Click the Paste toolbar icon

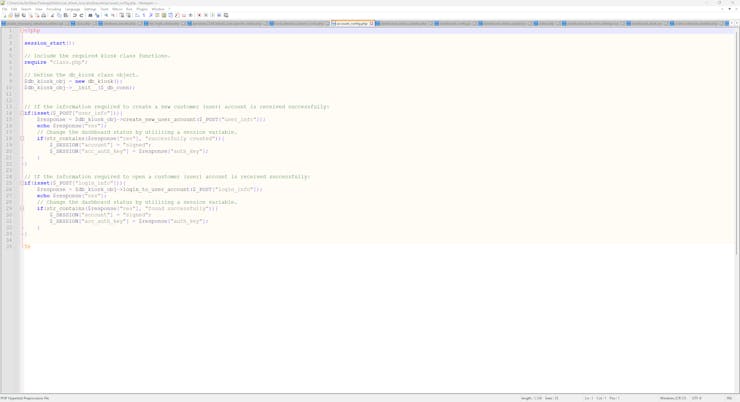click(66, 16)
